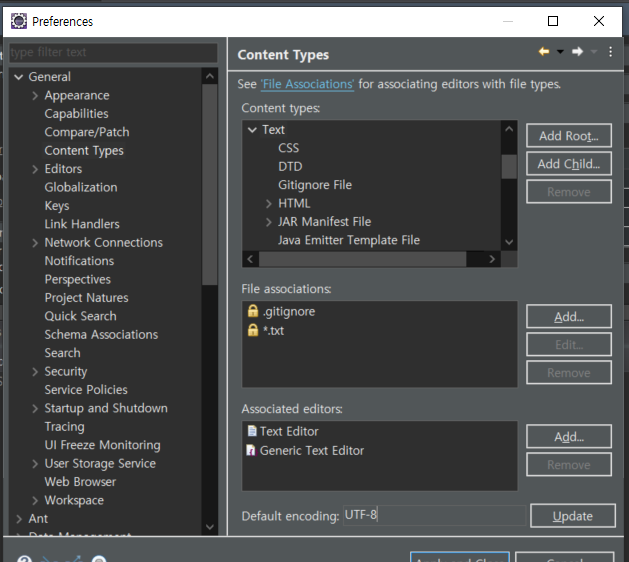Maximize the Preferences window

pyautogui.click(x=553, y=21)
